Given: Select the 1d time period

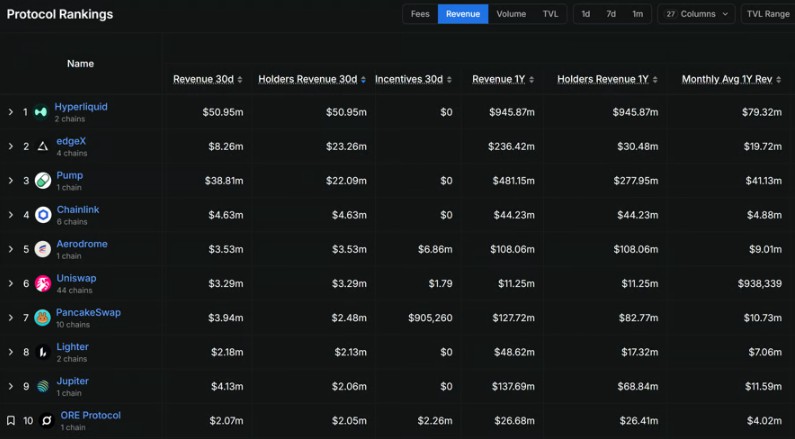Looking at the screenshot, I should point(586,14).
